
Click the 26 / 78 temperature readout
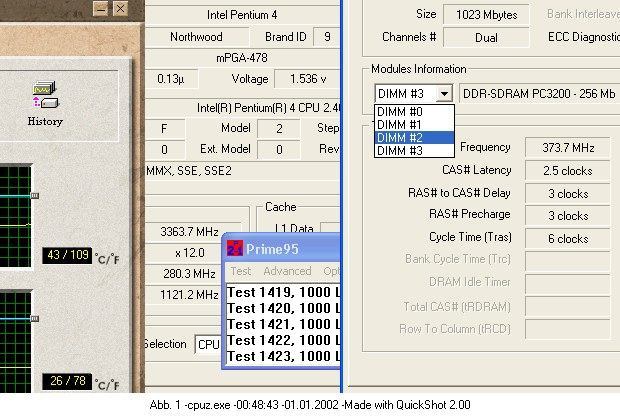(67, 381)
